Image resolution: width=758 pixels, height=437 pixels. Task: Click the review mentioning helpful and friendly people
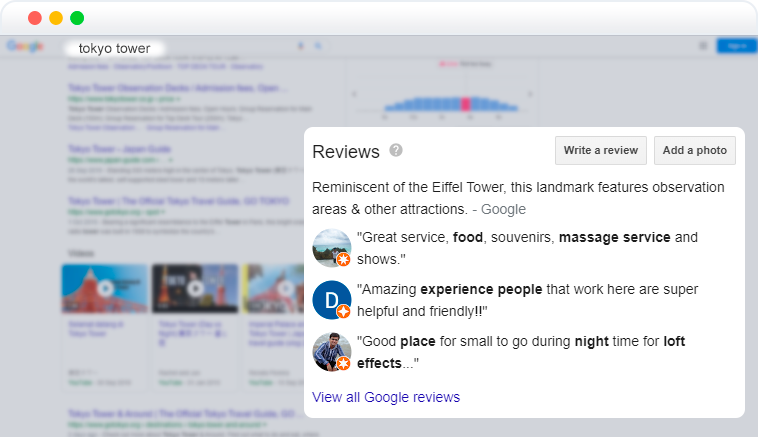(x=527, y=300)
